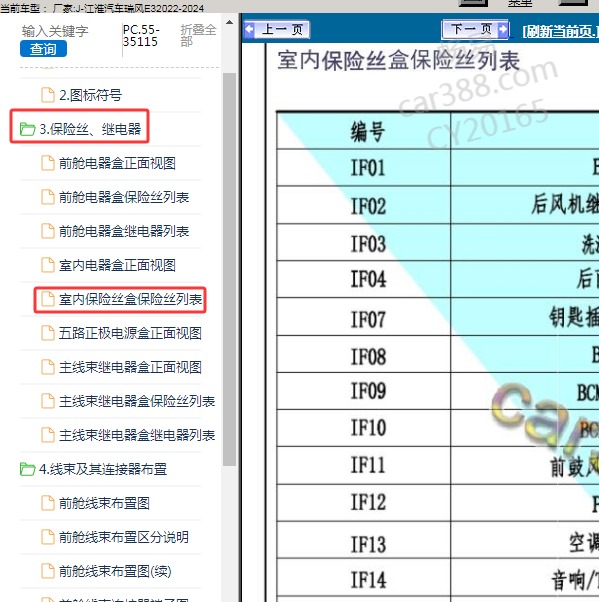Click the sidebar vertical scrollbar thumb

[x=229, y=269]
